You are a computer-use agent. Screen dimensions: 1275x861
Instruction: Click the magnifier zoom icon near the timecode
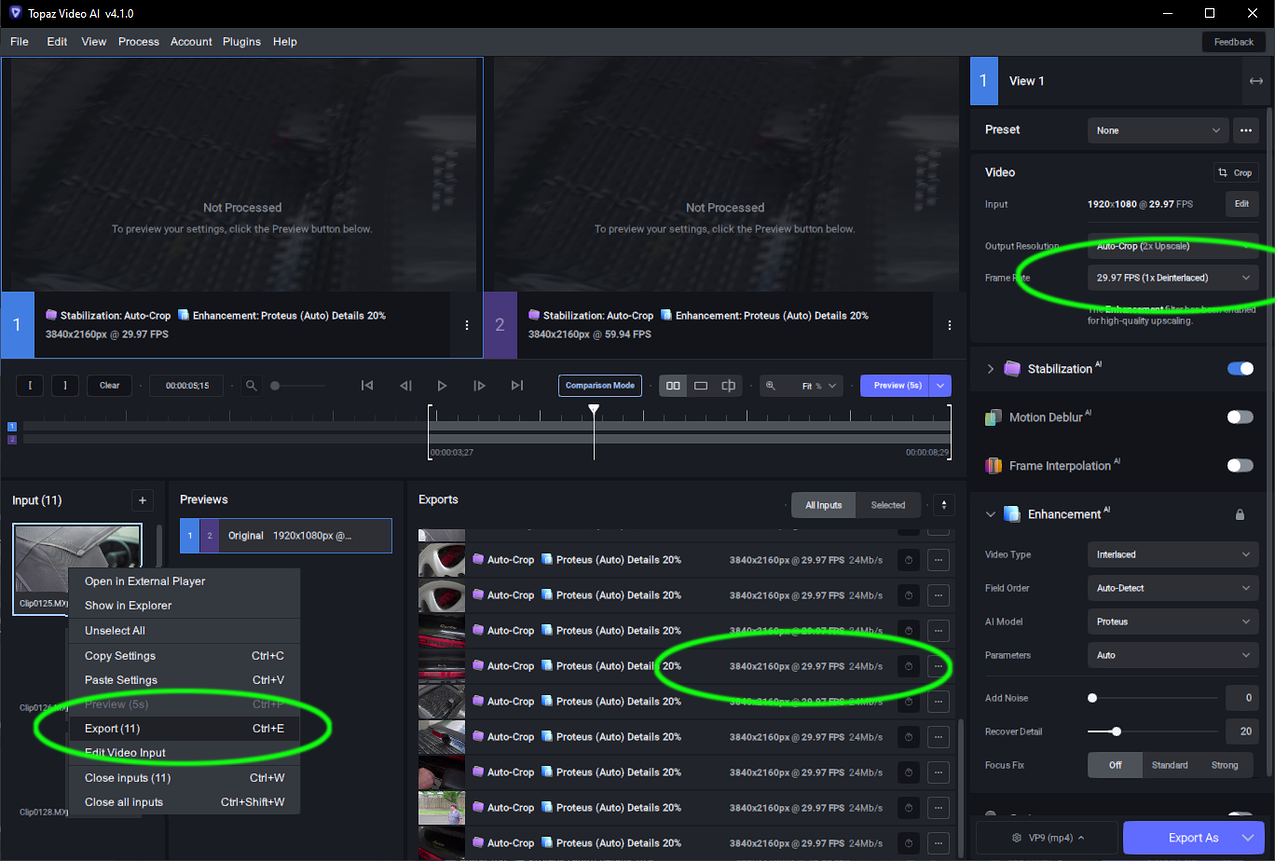coord(249,385)
